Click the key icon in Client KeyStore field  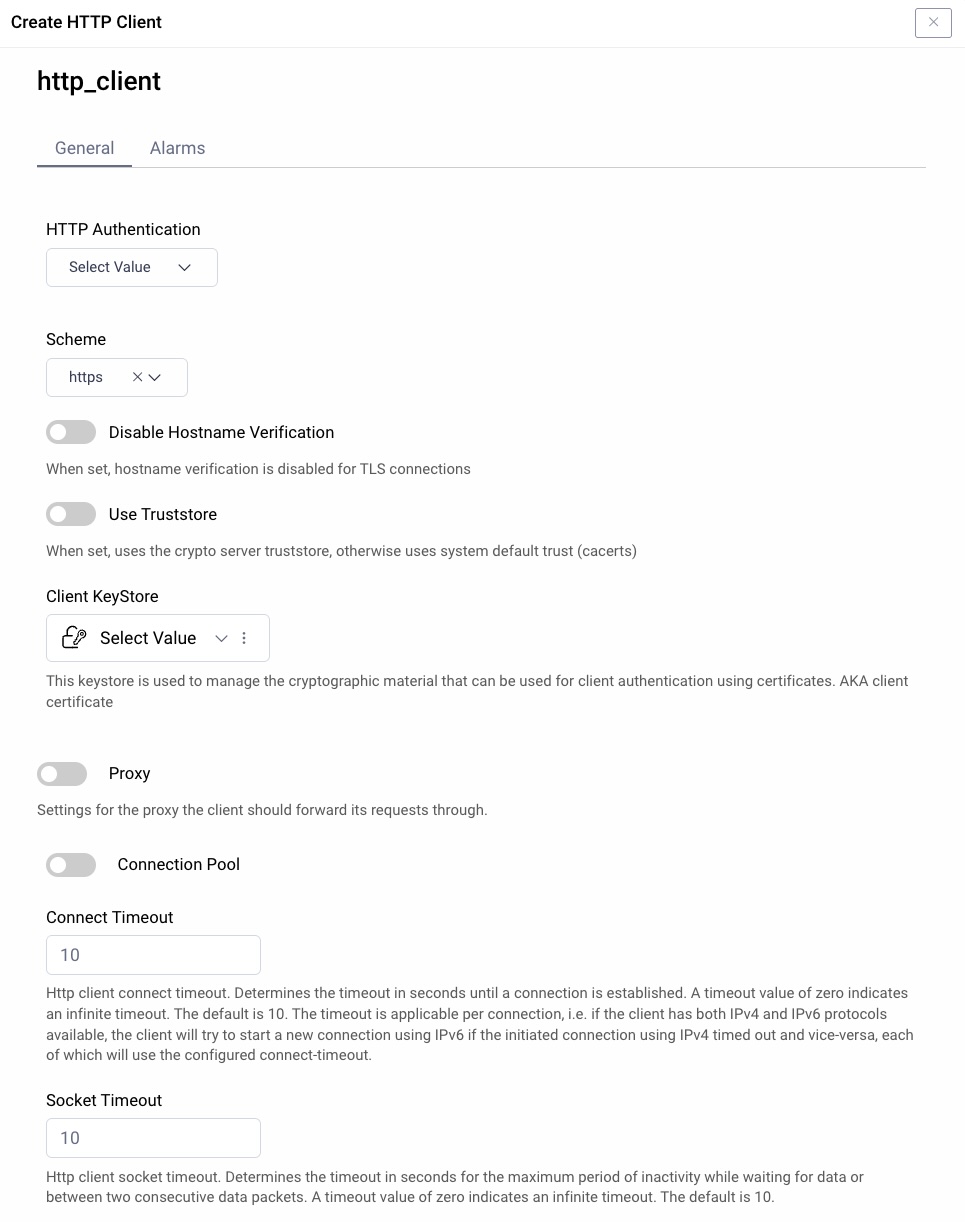72,638
